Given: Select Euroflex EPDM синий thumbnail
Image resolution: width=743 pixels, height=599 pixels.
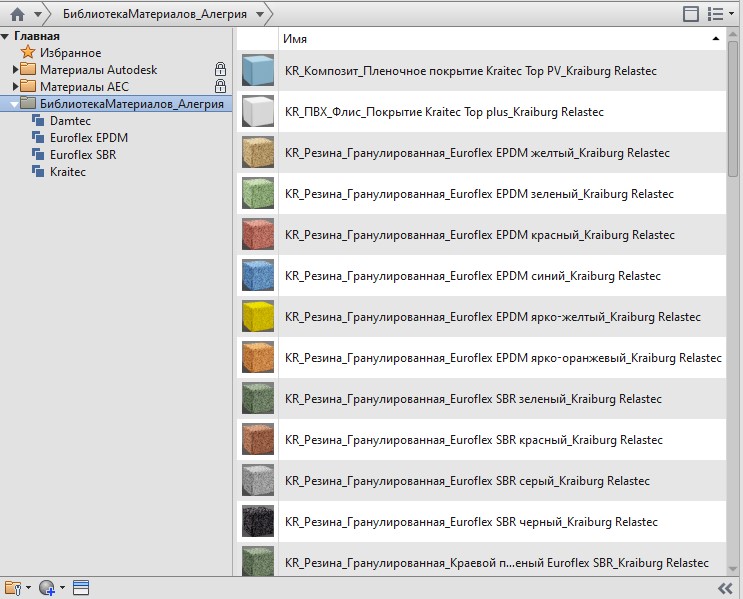Looking at the screenshot, I should [x=258, y=275].
